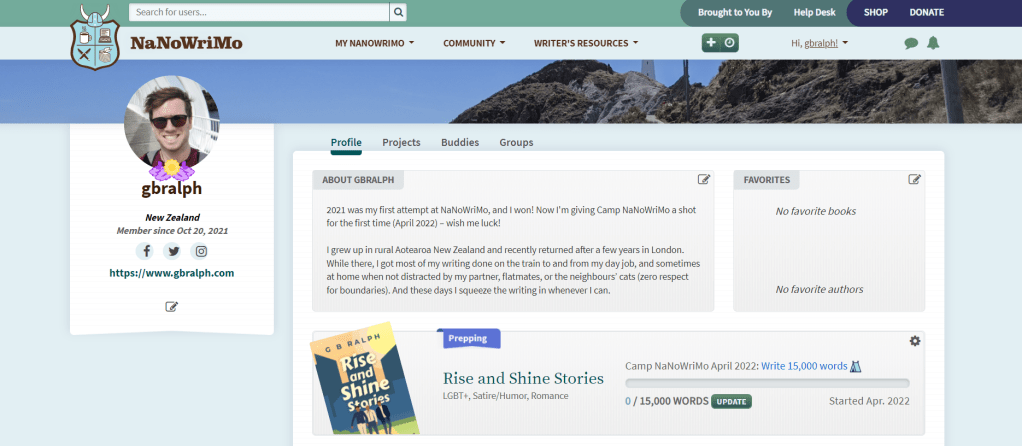Expand the Writer's Resources menu
This screenshot has width=1022, height=446.
coord(586,43)
